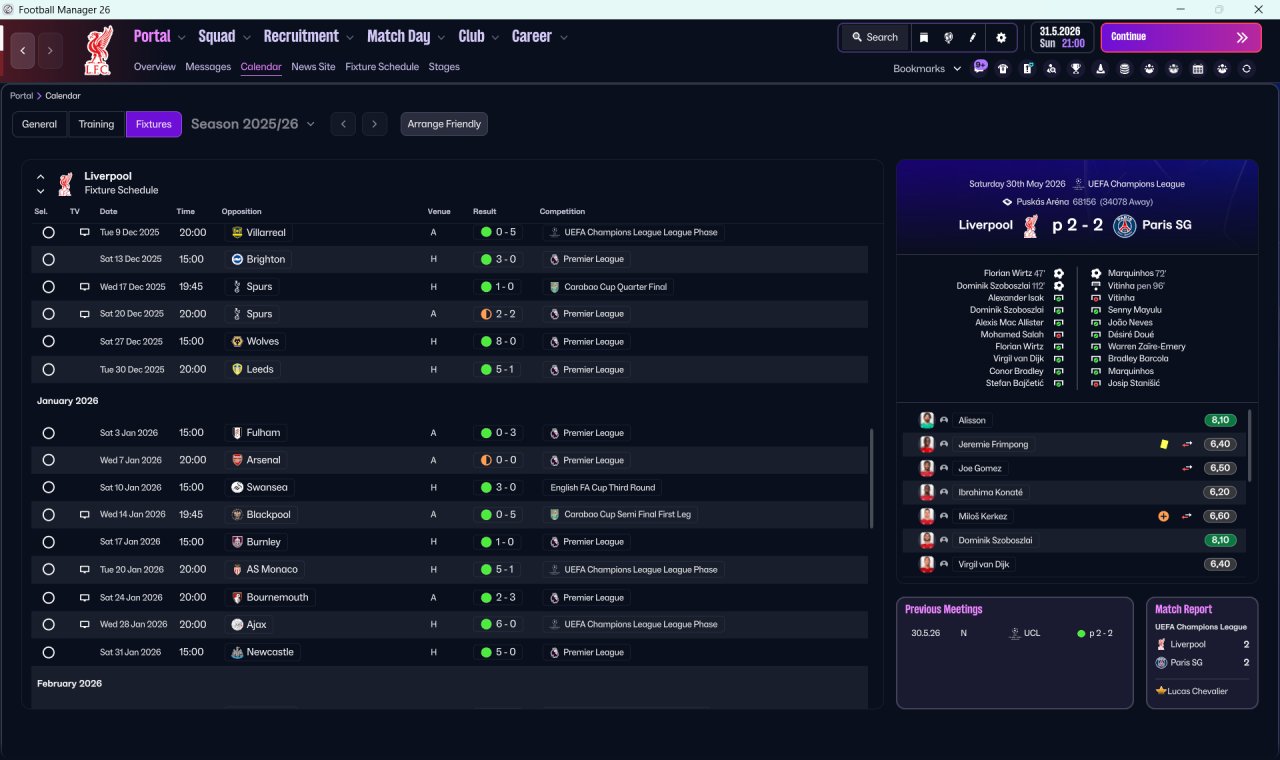Screen dimensions: 1280x760
Task: Click Alisson's player portrait
Action: point(927,420)
